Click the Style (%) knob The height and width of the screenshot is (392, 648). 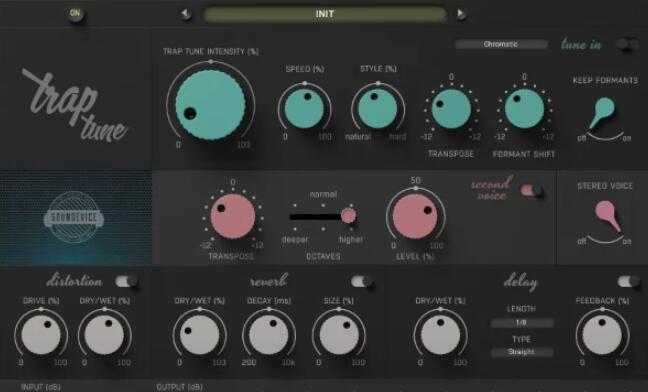pyautogui.click(x=378, y=109)
